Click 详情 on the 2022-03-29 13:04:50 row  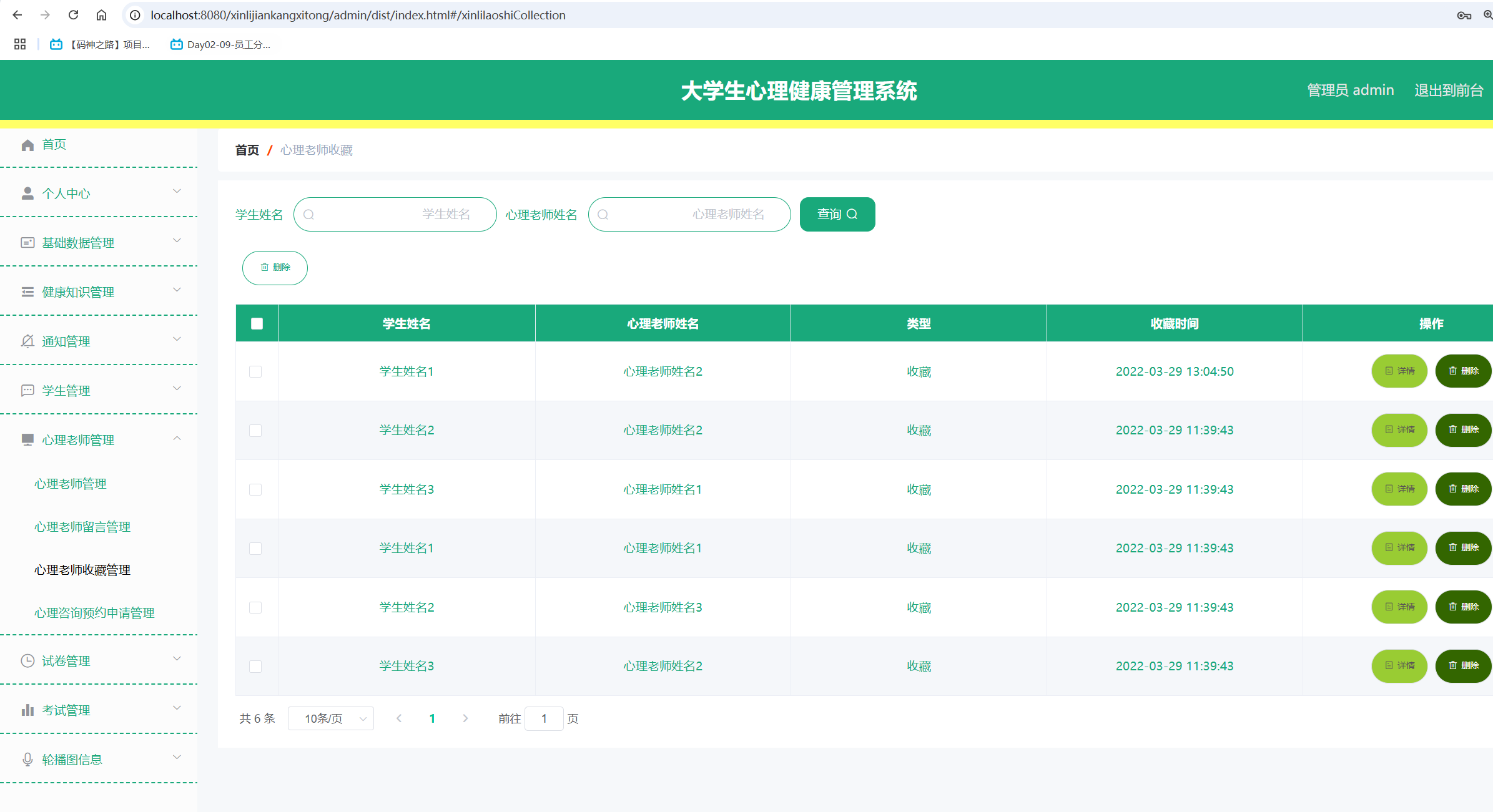pos(1399,371)
